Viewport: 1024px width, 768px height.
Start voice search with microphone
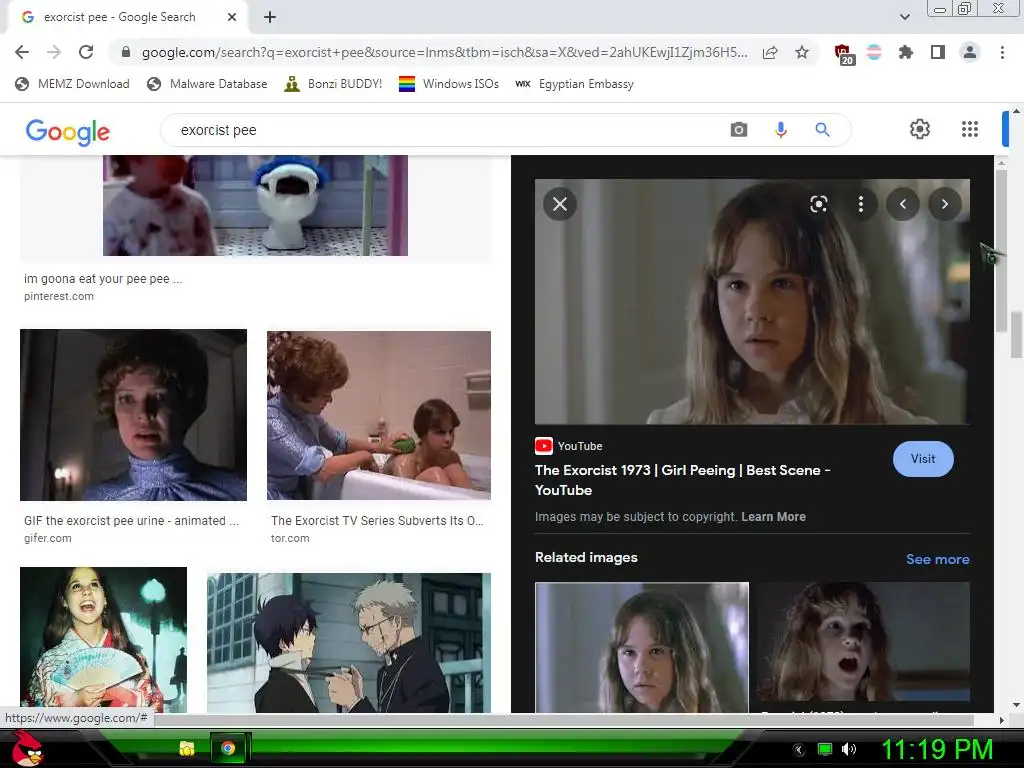pos(780,129)
